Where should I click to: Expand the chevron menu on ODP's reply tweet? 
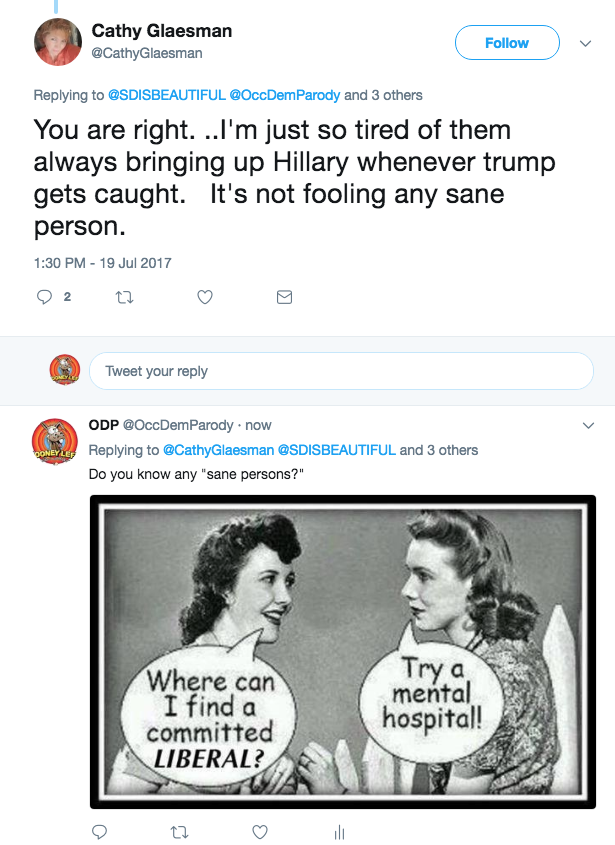588,425
